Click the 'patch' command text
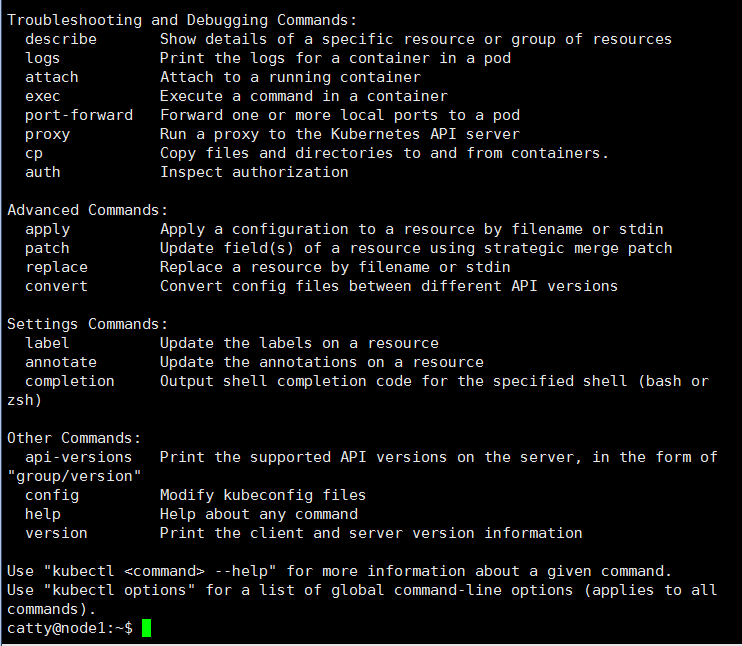742x646 pixels. coord(47,248)
